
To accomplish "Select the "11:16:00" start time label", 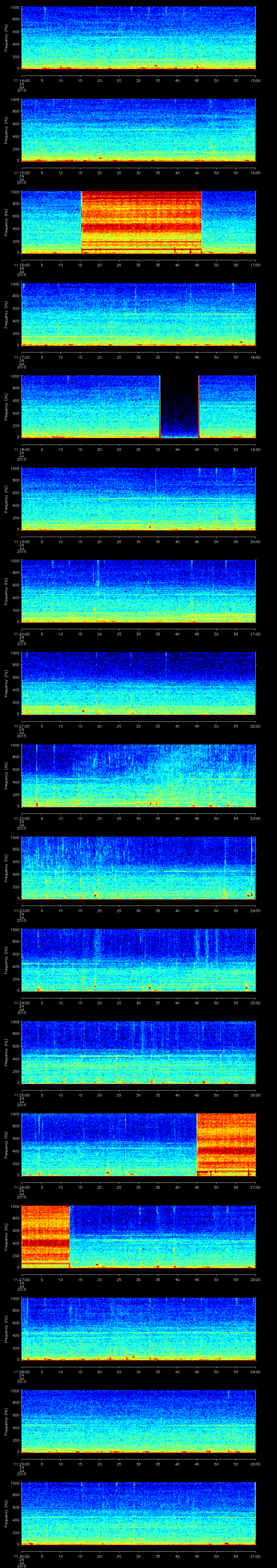I will coord(21,265).
